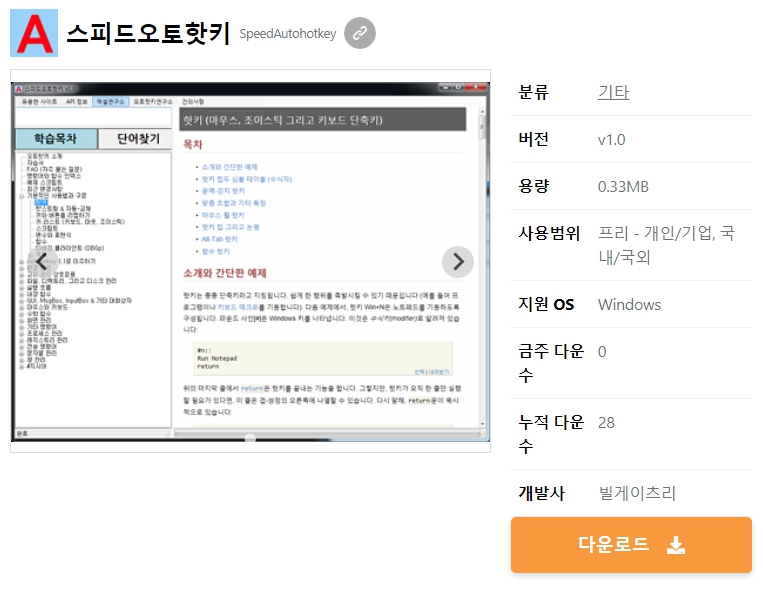Select 단어찾기 tab in screenshot

pos(138,139)
